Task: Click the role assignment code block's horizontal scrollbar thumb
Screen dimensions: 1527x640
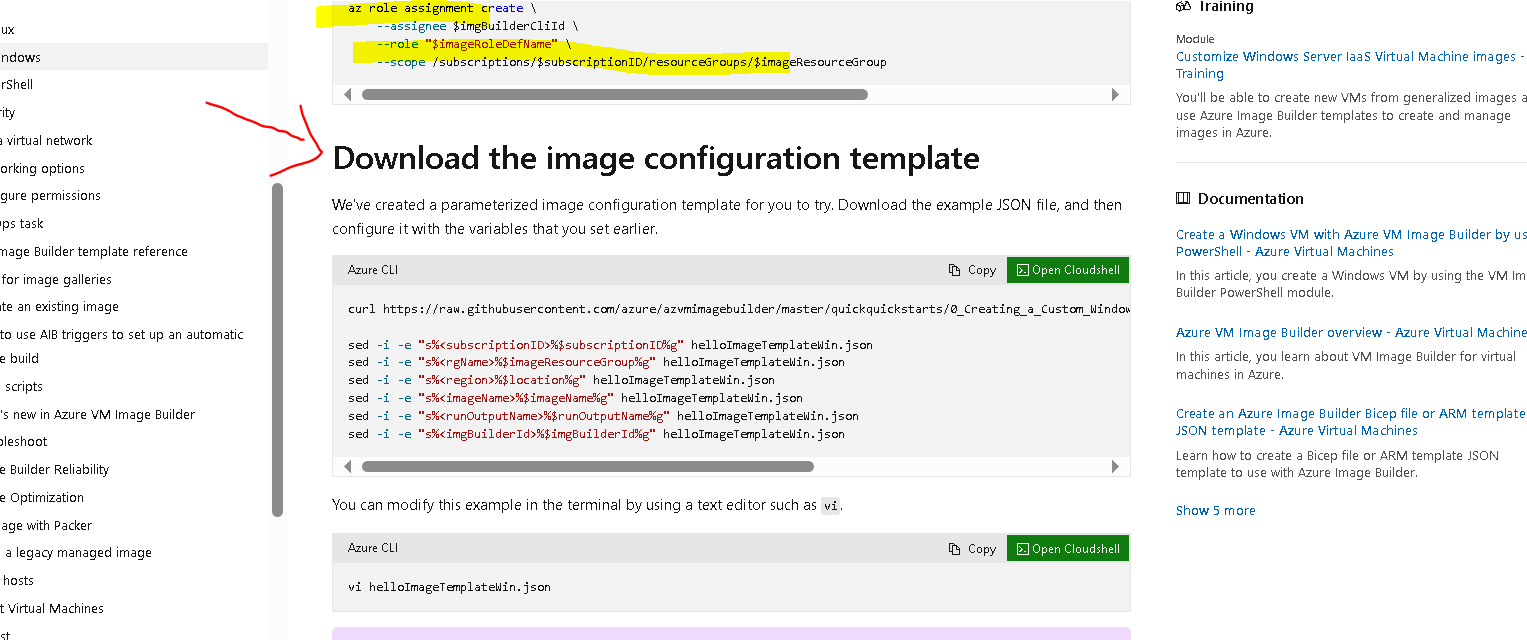Action: click(x=614, y=95)
